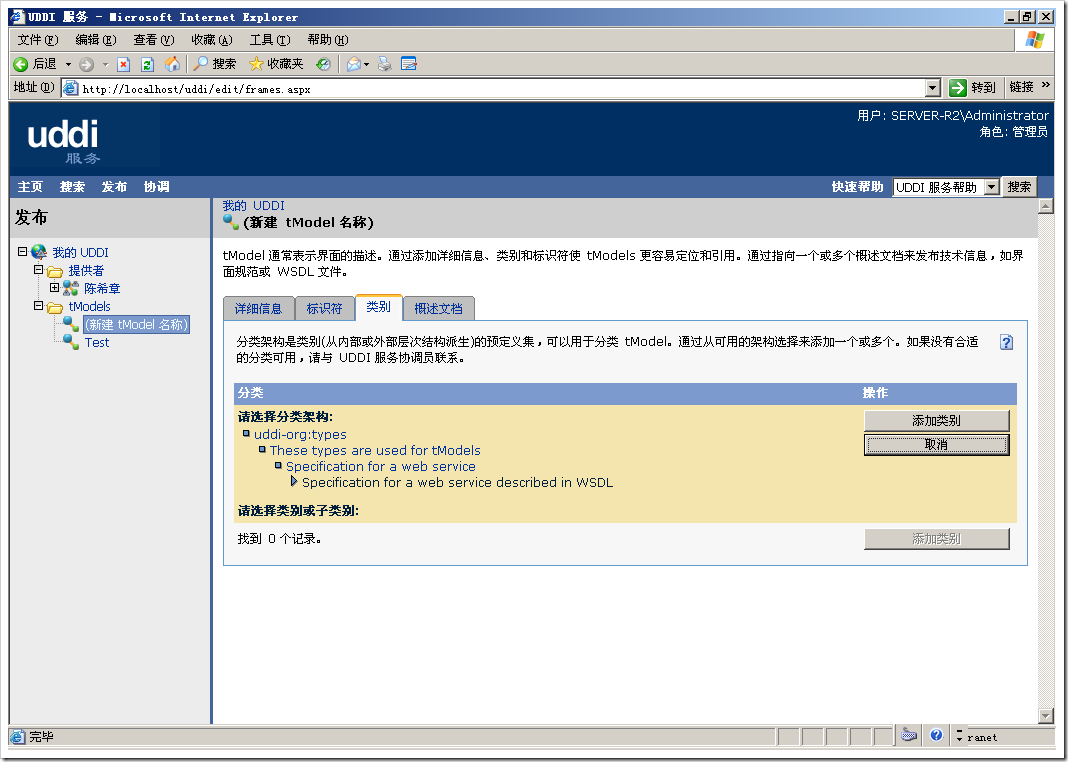Collapse the tModels tree node
Screen dimensions: 1068x762
39,306
